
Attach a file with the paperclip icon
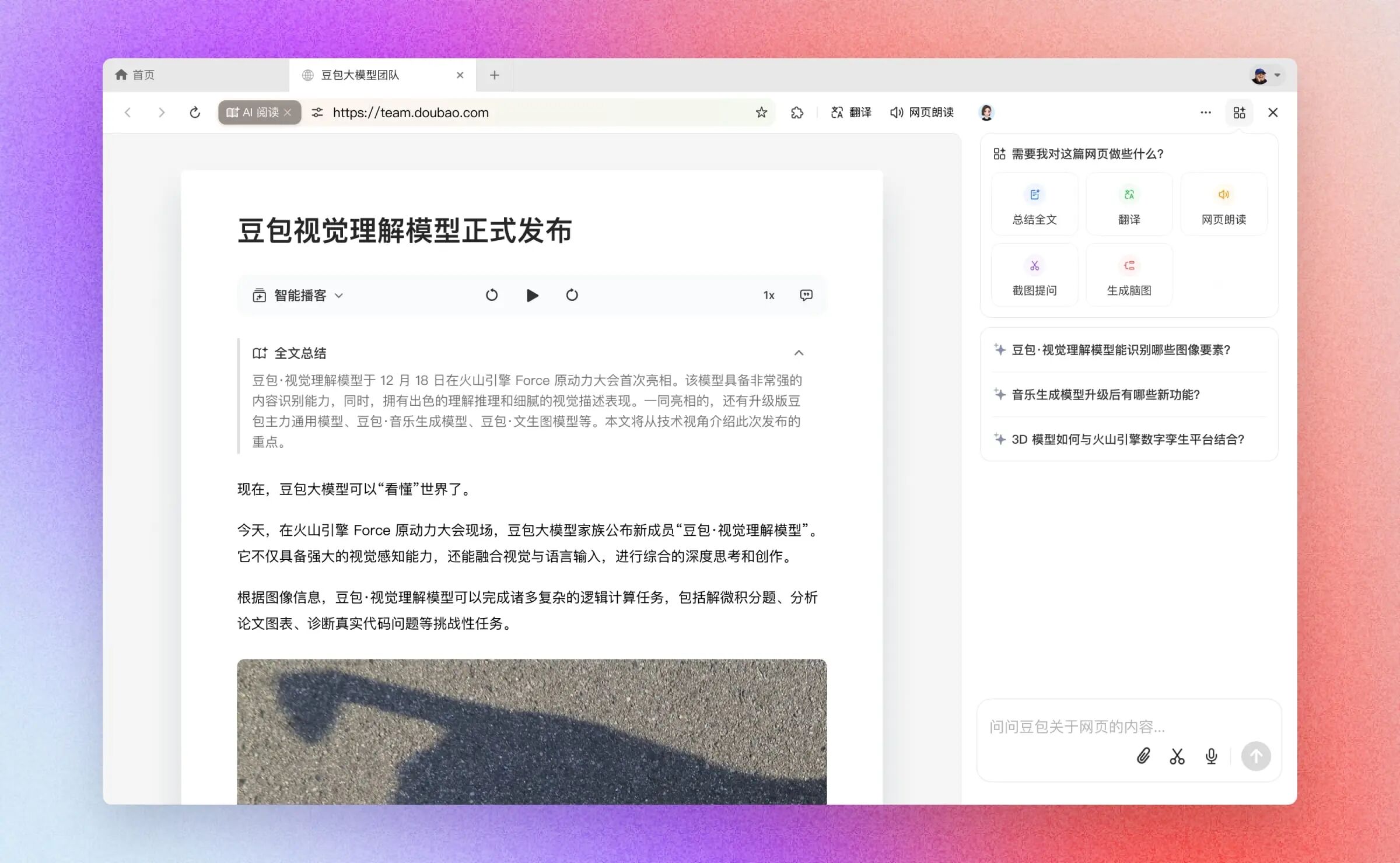click(x=1143, y=756)
